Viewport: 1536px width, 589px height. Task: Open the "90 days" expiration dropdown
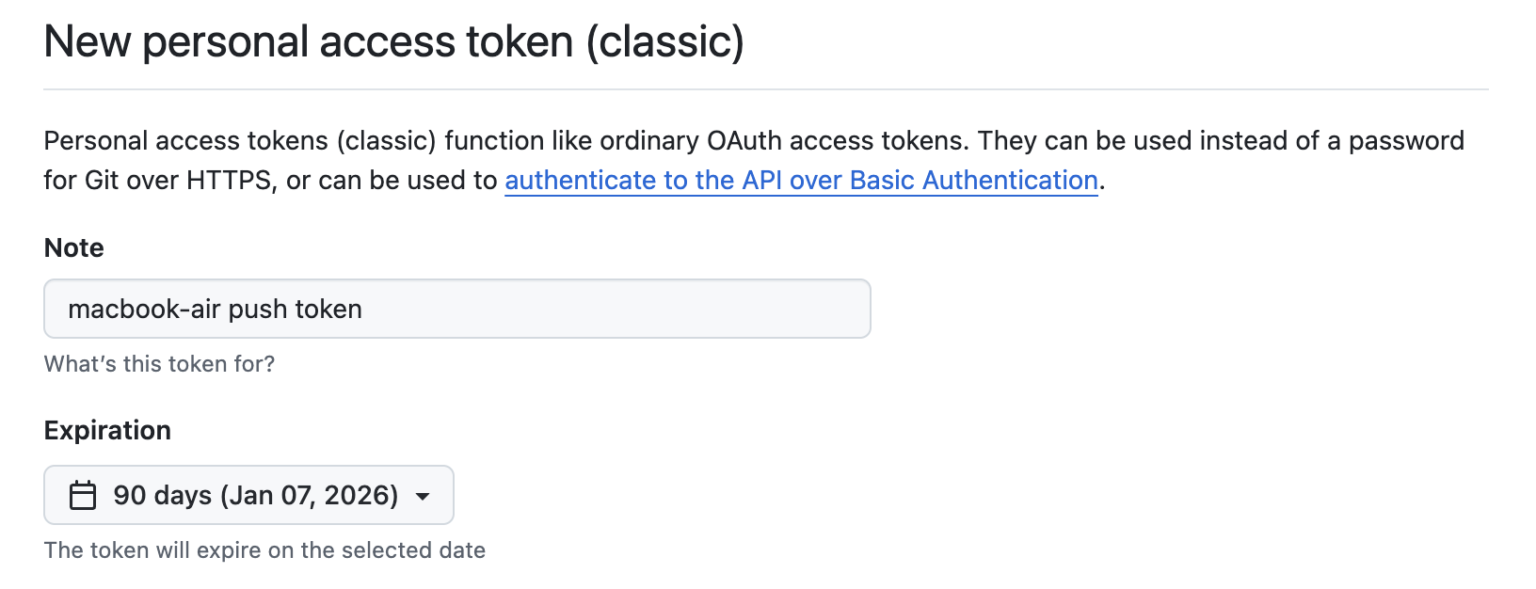[x=248, y=495]
